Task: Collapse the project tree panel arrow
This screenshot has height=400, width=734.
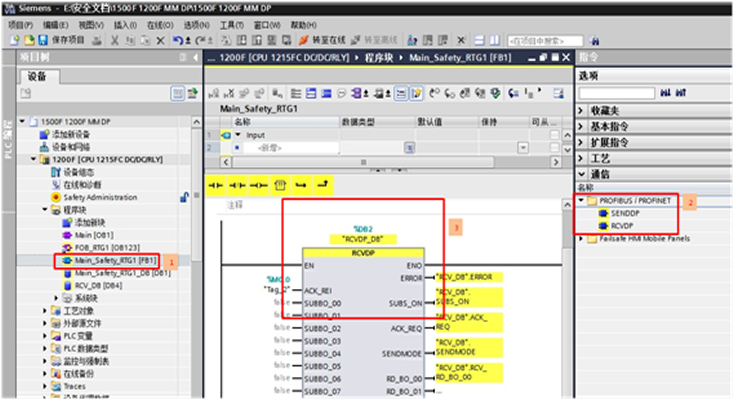Action: point(196,58)
